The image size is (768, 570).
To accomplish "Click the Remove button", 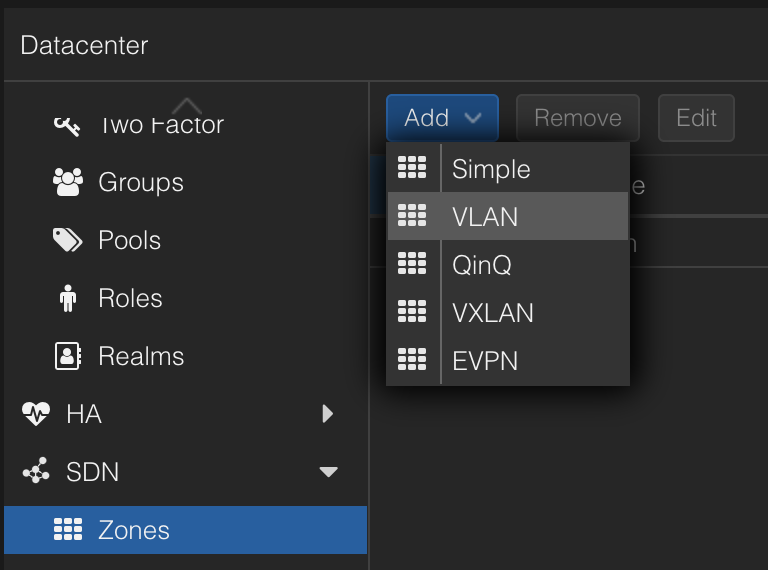I will point(578,118).
